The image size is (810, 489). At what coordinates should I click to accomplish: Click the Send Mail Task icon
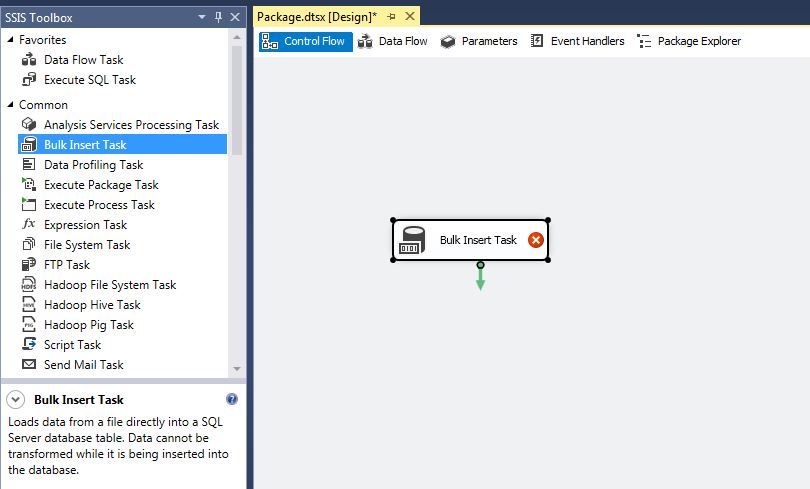point(29,365)
